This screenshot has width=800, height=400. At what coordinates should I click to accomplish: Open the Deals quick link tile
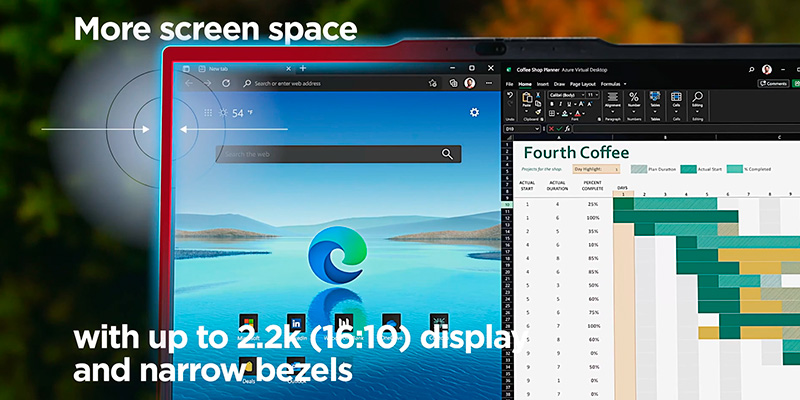248,366
